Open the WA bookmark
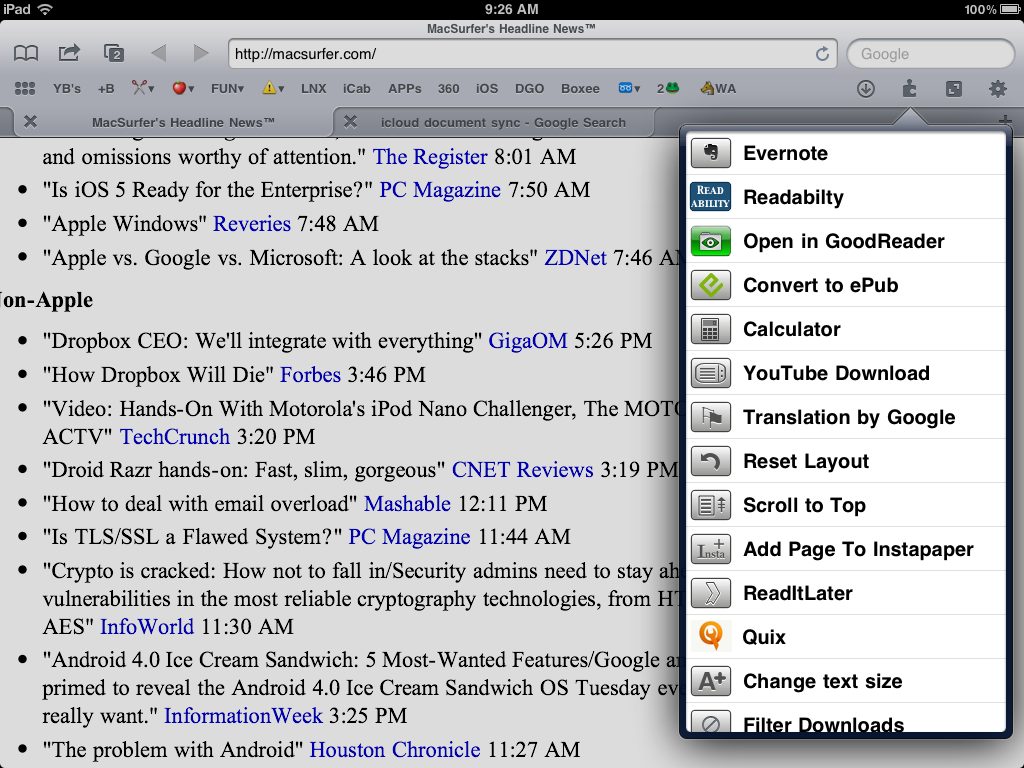The width and height of the screenshot is (1024, 768). click(x=718, y=88)
